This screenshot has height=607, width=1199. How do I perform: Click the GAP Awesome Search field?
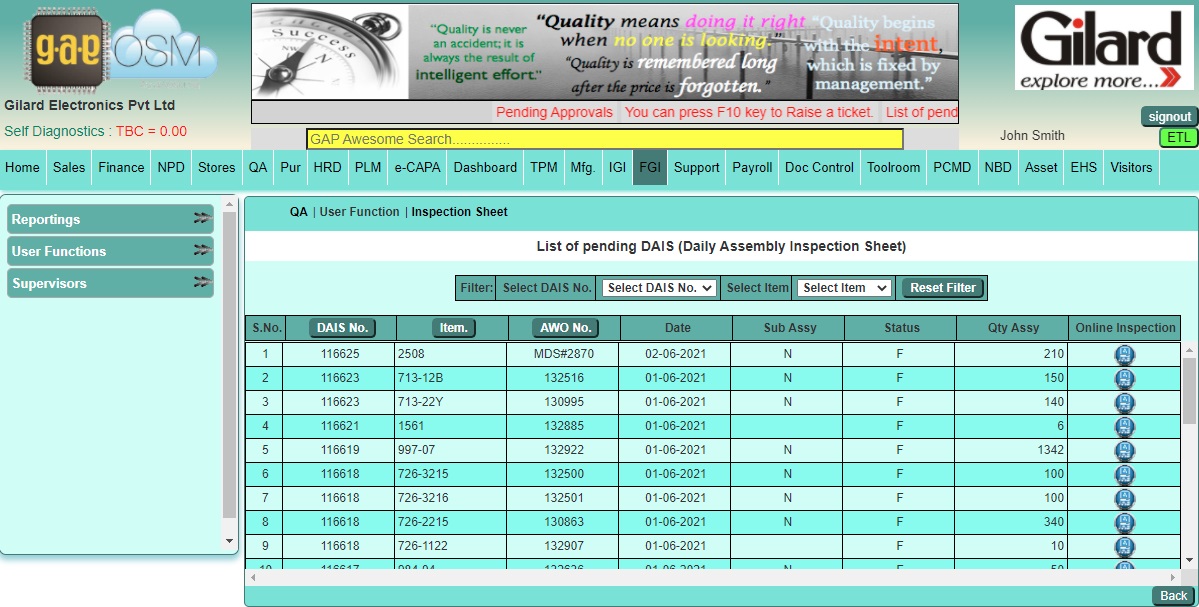[604, 140]
